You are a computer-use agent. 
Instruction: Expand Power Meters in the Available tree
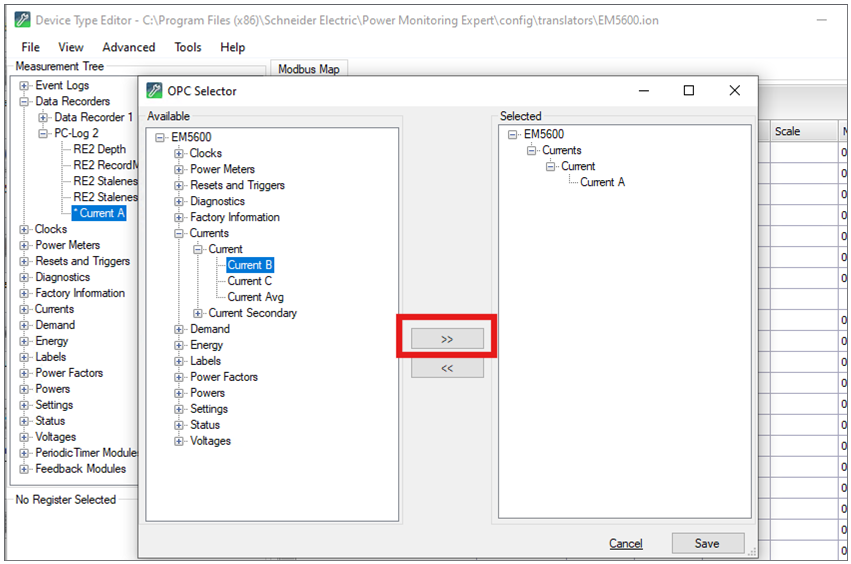[x=179, y=169]
